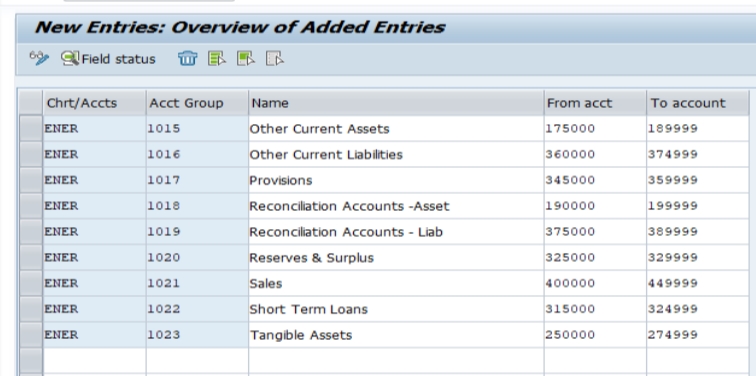
Task: Click From acct value 315000
Action: tap(595, 309)
